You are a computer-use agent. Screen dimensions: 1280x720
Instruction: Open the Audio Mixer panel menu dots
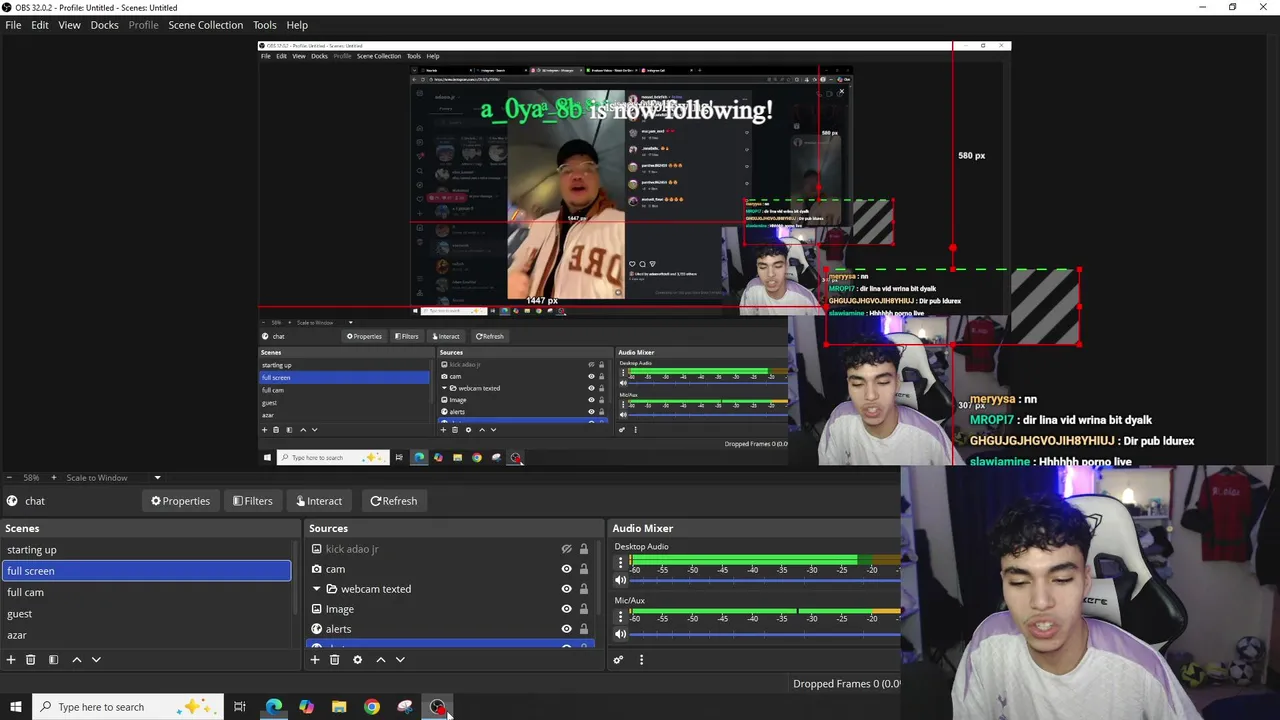pyautogui.click(x=641, y=660)
